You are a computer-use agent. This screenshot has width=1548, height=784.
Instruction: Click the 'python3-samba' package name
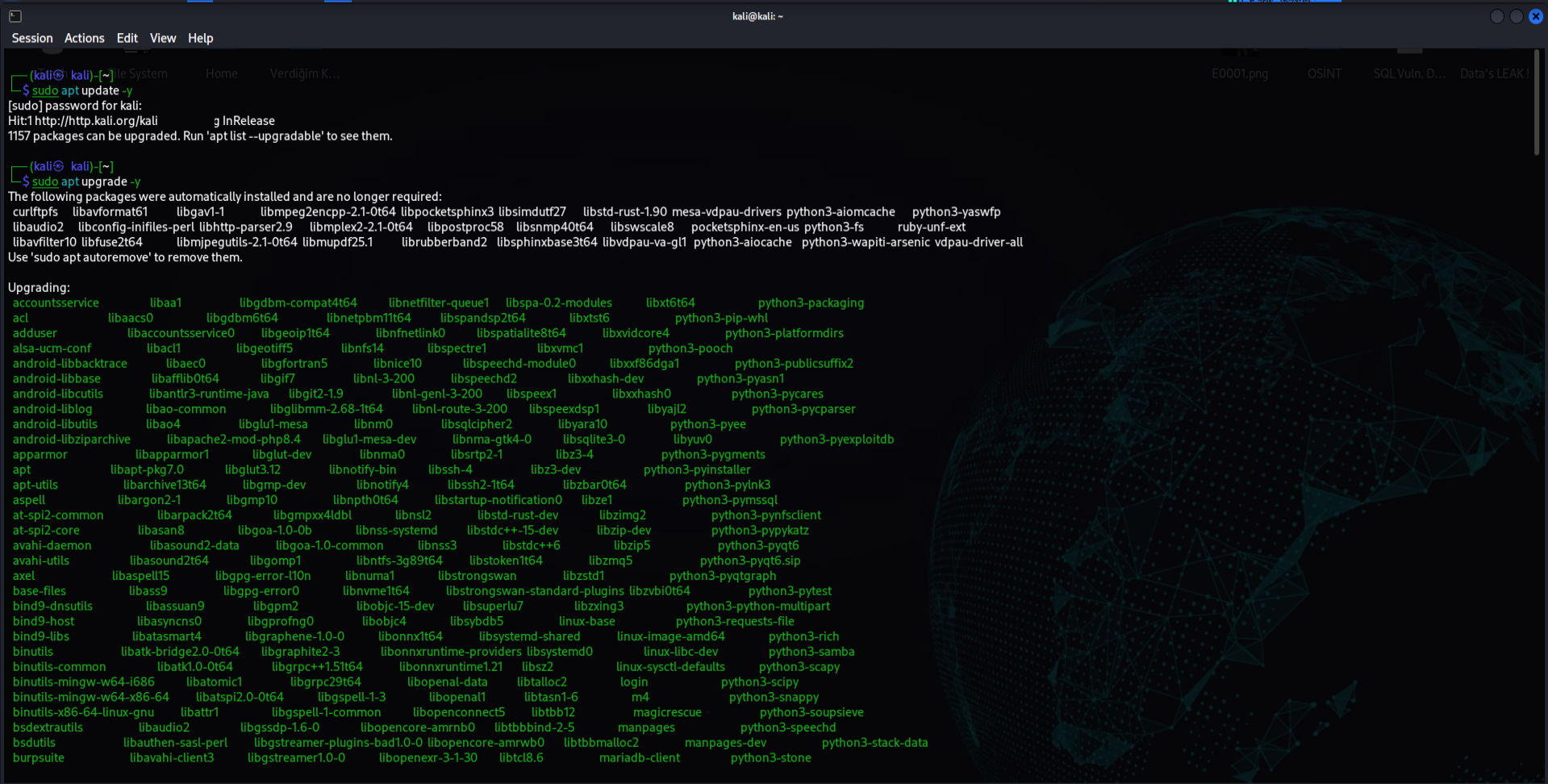812,652
